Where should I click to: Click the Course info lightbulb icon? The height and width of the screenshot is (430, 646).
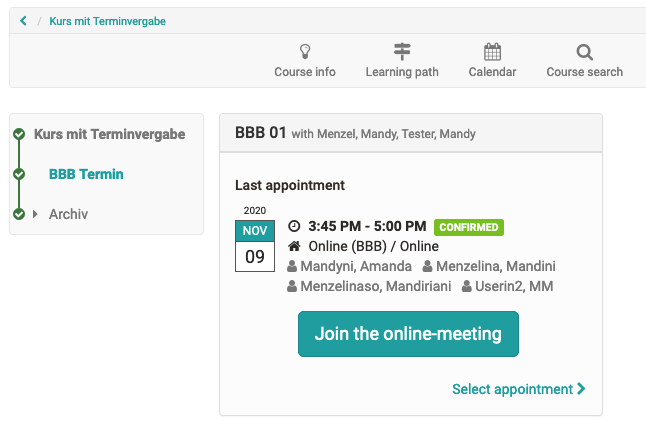pos(305,52)
